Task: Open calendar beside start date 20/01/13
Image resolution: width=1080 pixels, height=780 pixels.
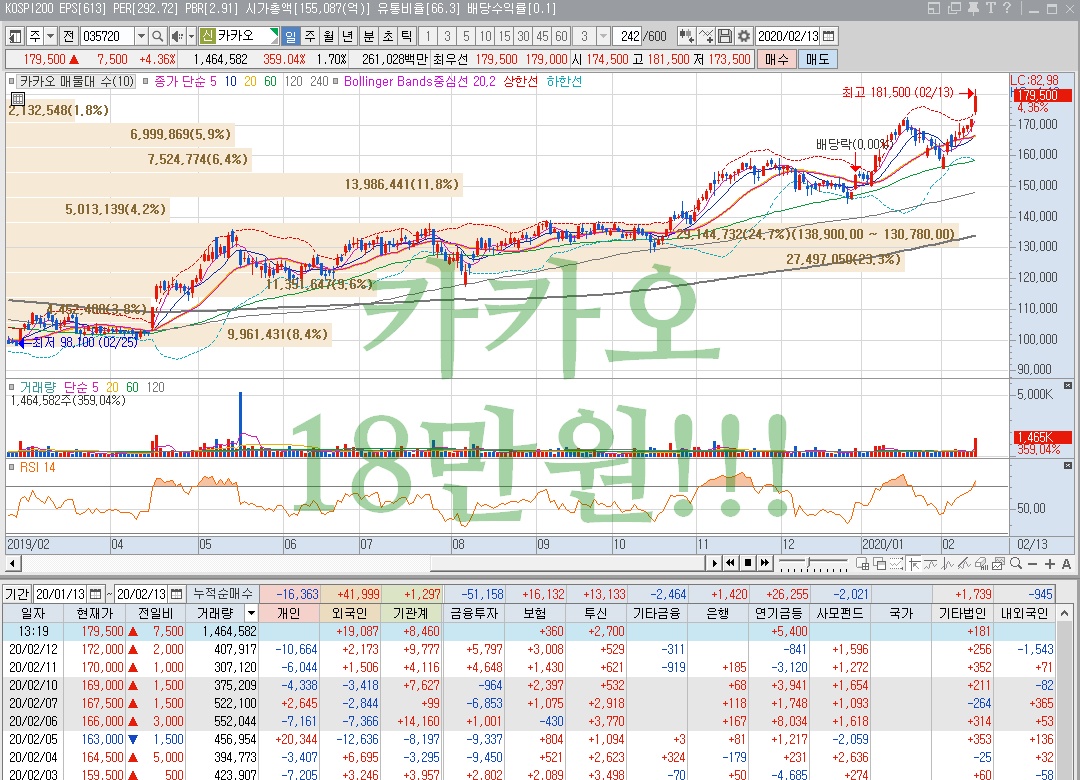Action: pyautogui.click(x=96, y=594)
